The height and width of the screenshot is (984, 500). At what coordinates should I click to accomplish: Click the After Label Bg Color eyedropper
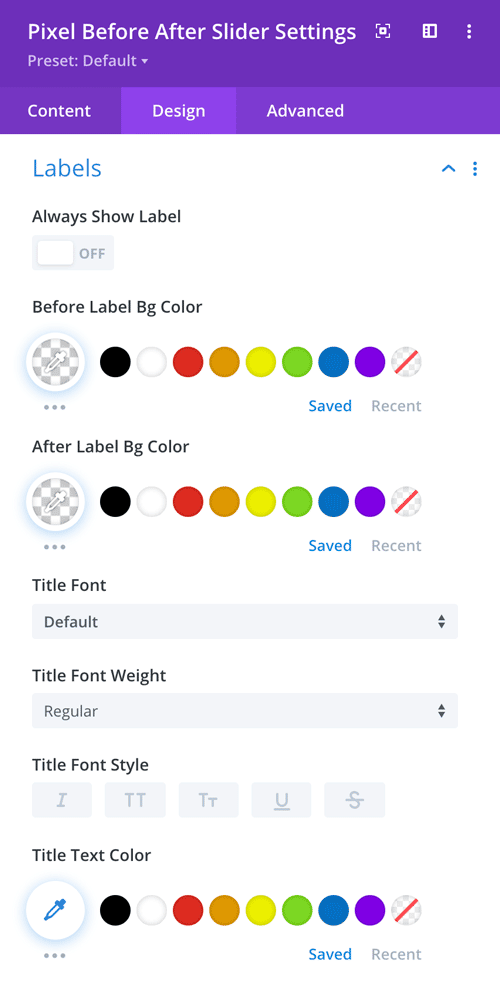[x=55, y=502]
